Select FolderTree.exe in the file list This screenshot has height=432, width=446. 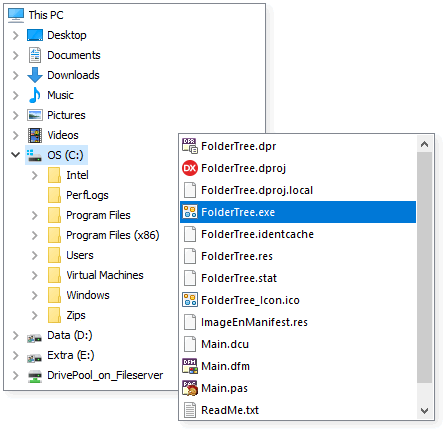point(298,212)
